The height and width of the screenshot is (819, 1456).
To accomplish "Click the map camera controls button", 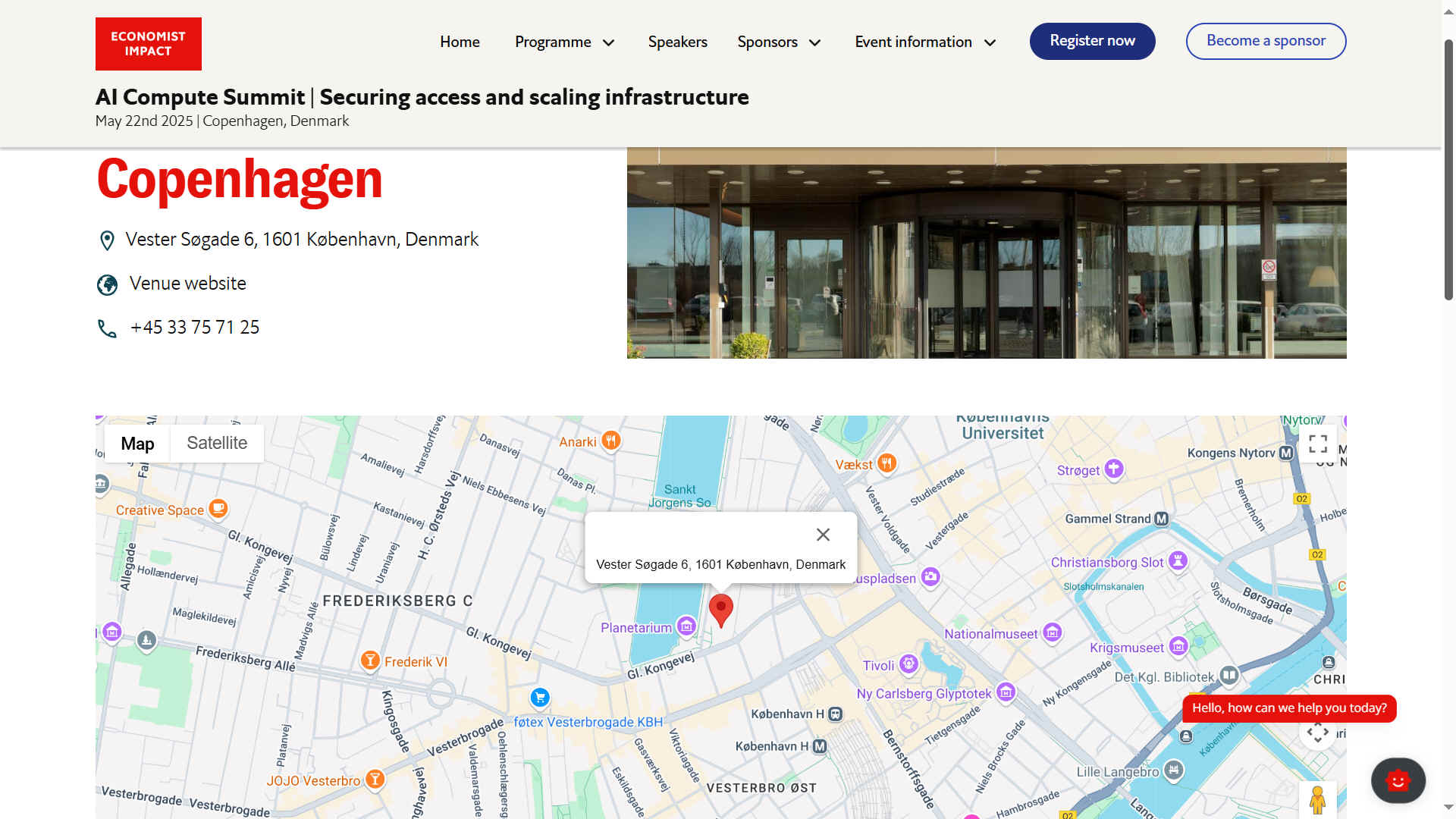I will pos(1317,733).
